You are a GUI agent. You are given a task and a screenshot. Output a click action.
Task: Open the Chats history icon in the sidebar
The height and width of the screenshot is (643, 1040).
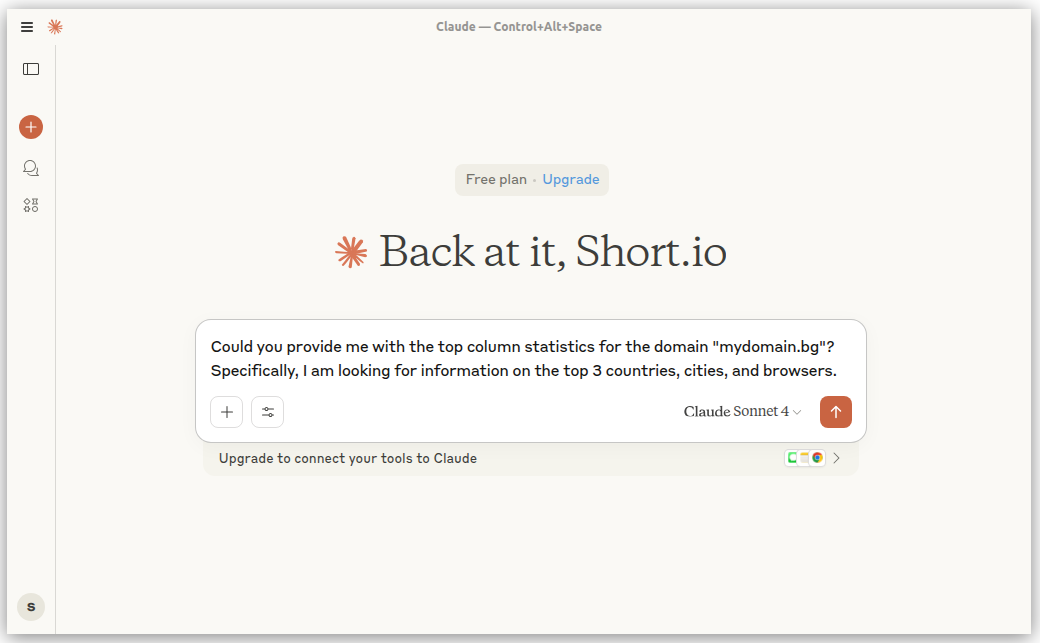31,168
